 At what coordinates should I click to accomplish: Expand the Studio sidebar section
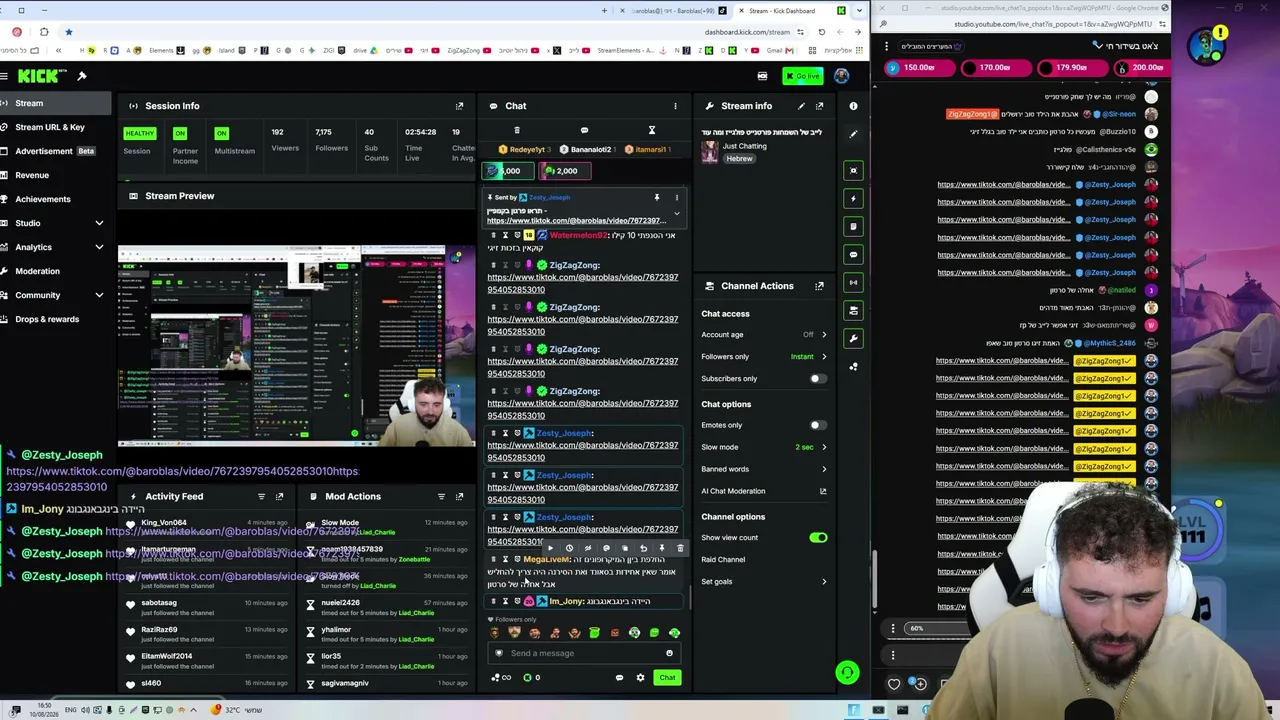(x=99, y=223)
